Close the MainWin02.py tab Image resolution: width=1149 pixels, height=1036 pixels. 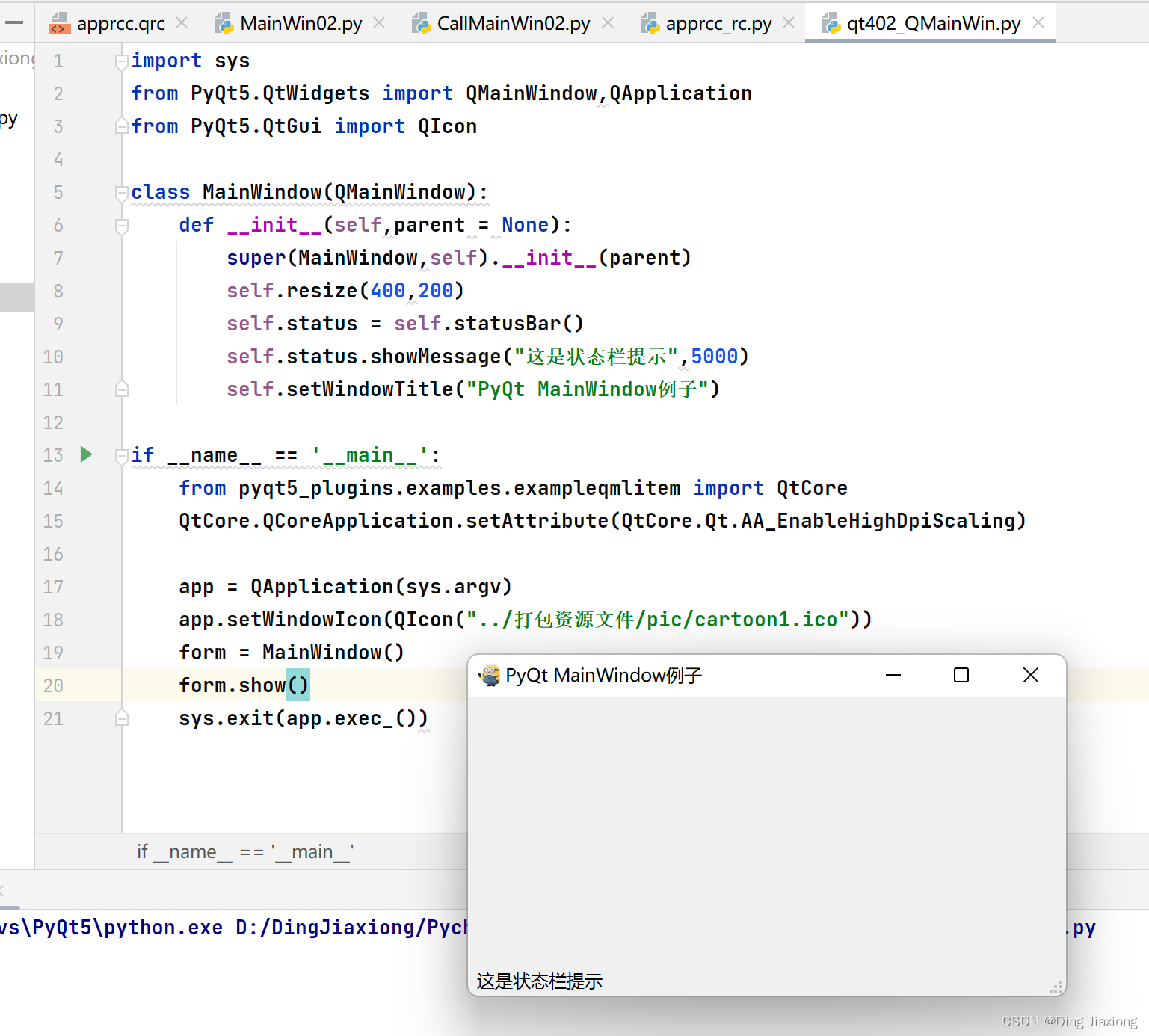point(379,23)
